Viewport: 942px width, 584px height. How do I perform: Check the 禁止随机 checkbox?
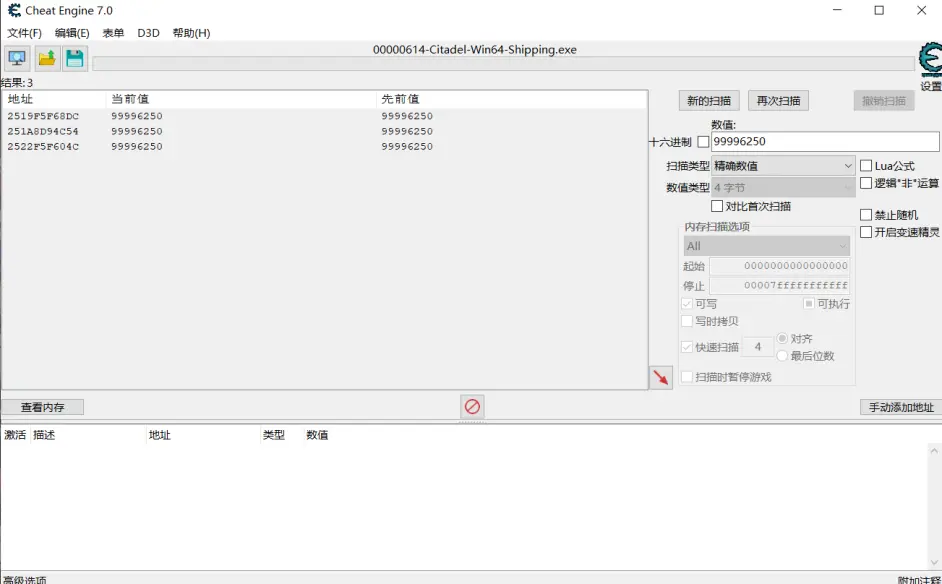[x=866, y=215]
